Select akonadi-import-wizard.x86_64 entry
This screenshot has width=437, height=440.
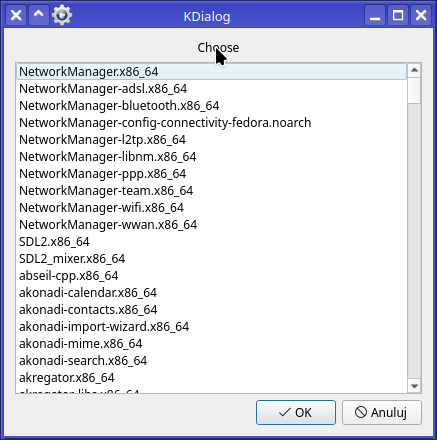(211, 327)
